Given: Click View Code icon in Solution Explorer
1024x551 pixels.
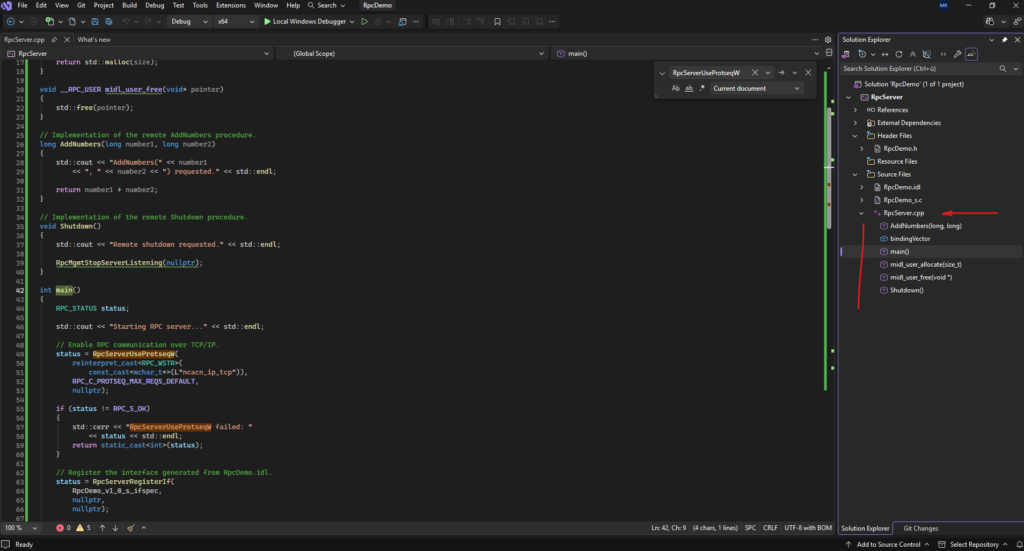Looking at the screenshot, I should [943, 54].
